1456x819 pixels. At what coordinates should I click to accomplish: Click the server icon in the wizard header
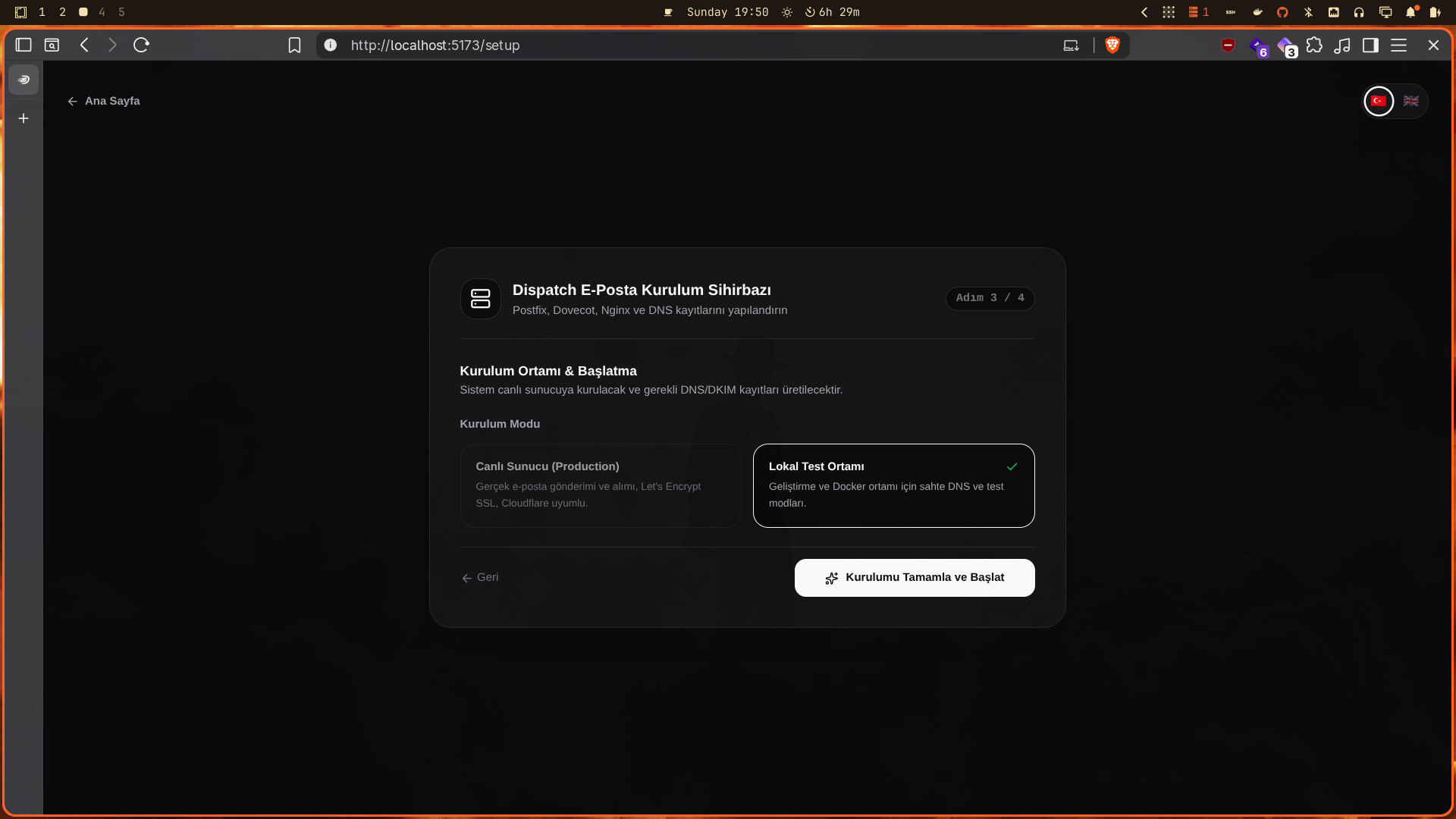pos(481,299)
